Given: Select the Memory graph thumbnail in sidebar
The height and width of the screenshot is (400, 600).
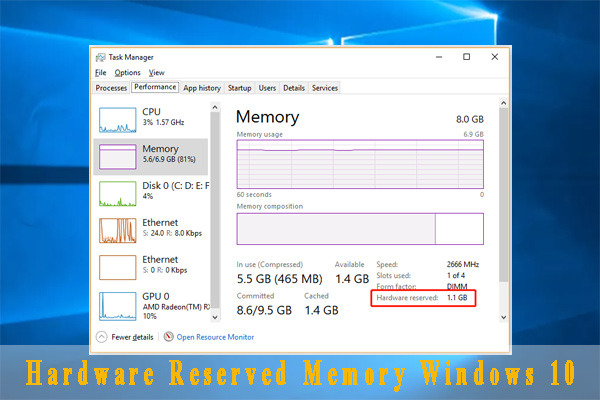Looking at the screenshot, I should 117,157.
